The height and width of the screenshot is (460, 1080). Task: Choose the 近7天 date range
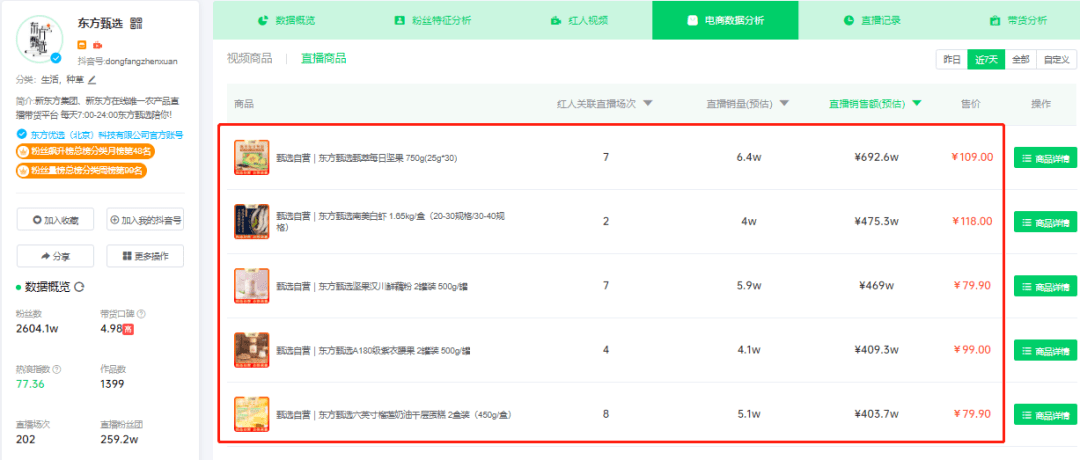[x=986, y=59]
